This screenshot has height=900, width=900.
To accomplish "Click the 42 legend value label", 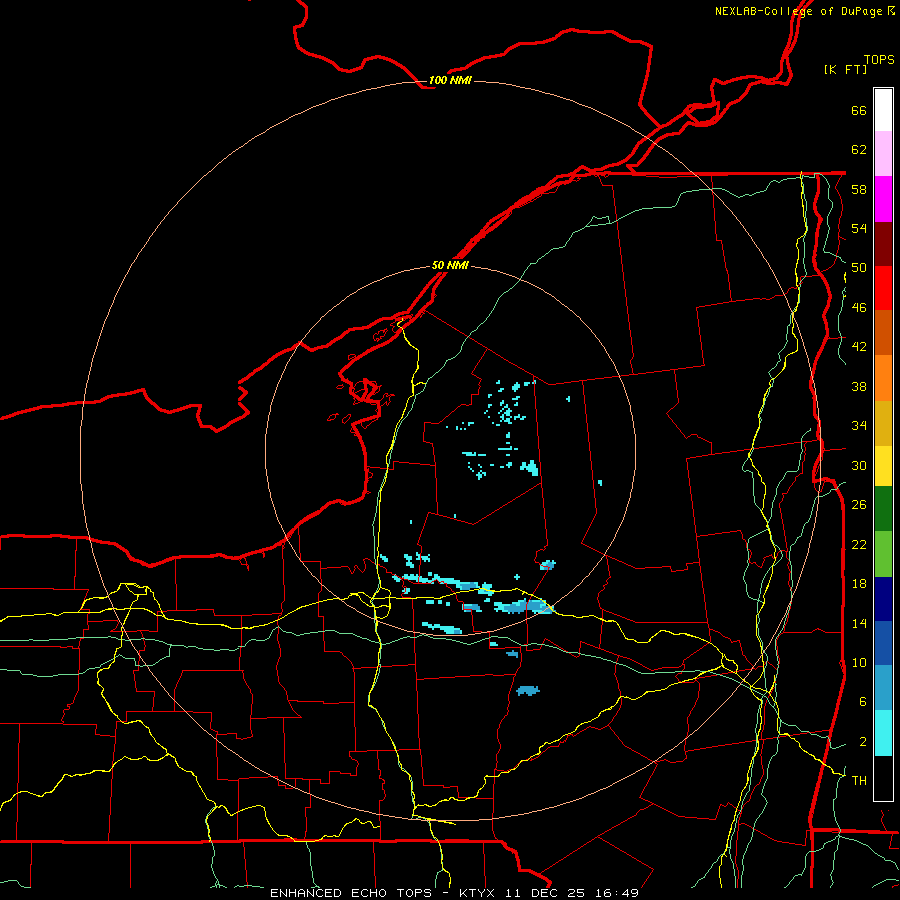I will coord(859,347).
